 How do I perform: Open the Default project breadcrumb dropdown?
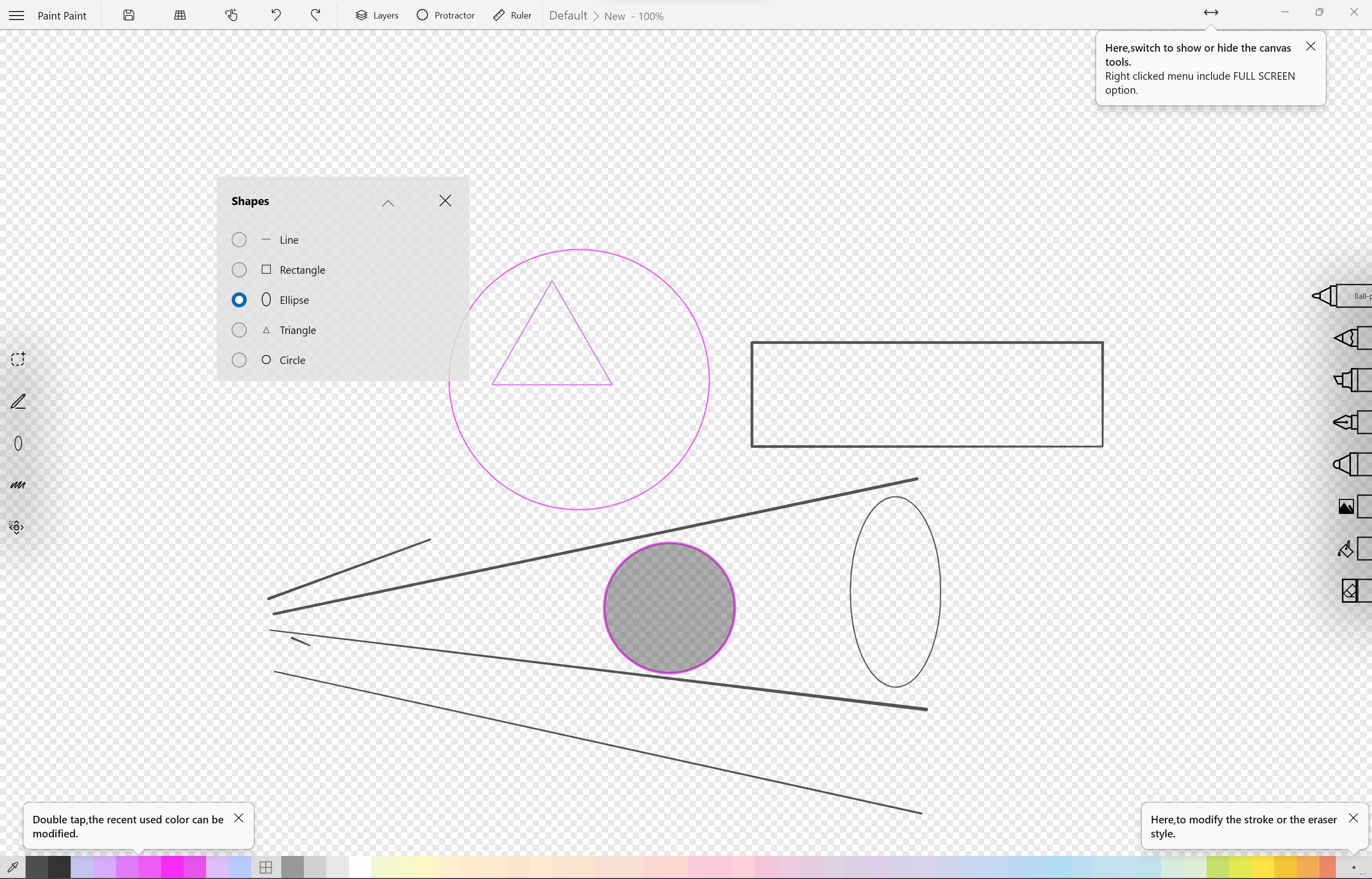tap(568, 16)
